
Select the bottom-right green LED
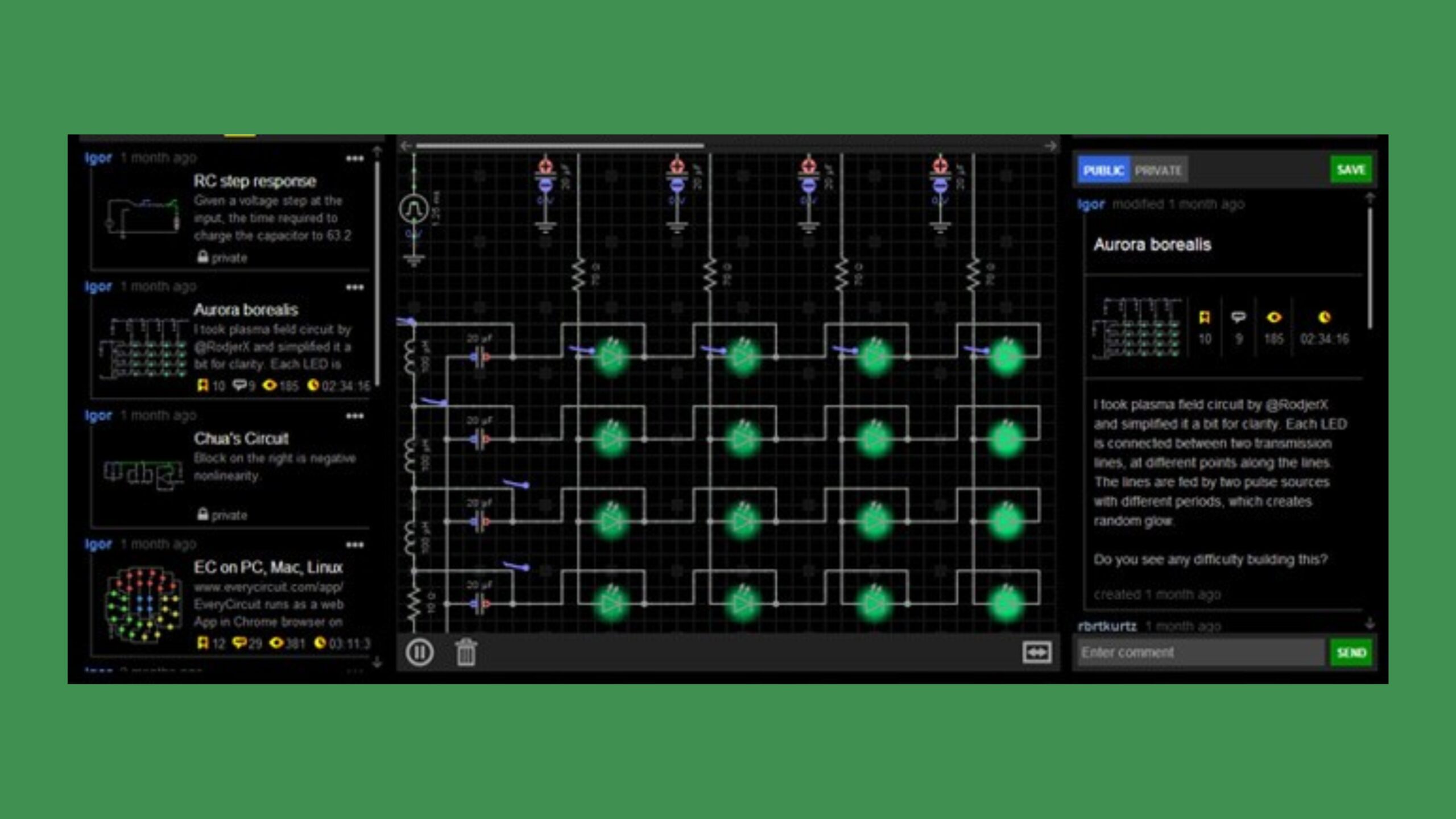pos(1006,604)
